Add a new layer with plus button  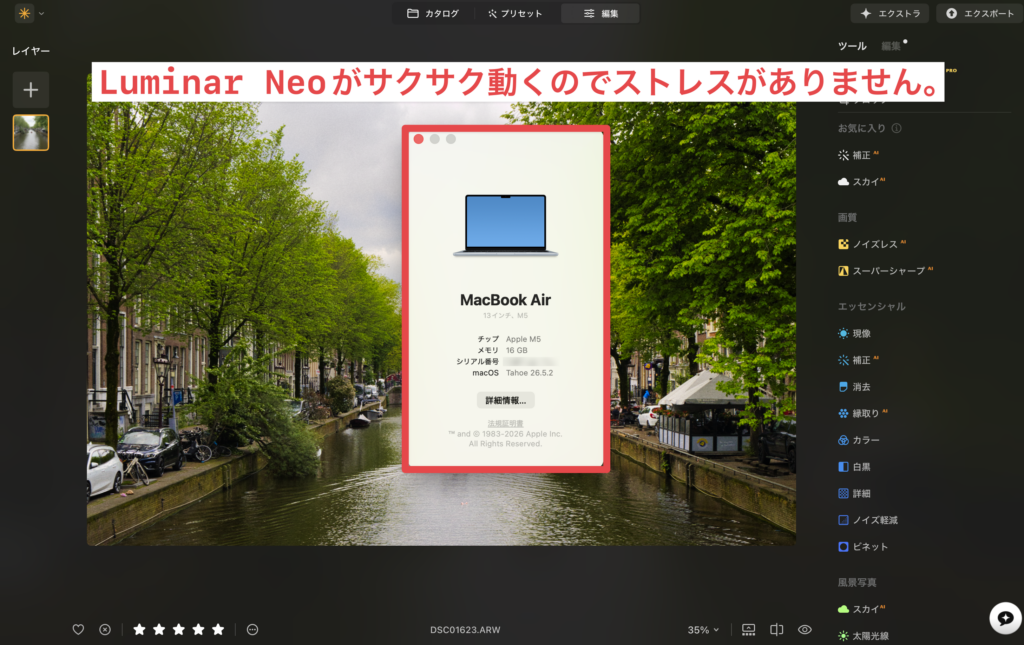(x=31, y=89)
